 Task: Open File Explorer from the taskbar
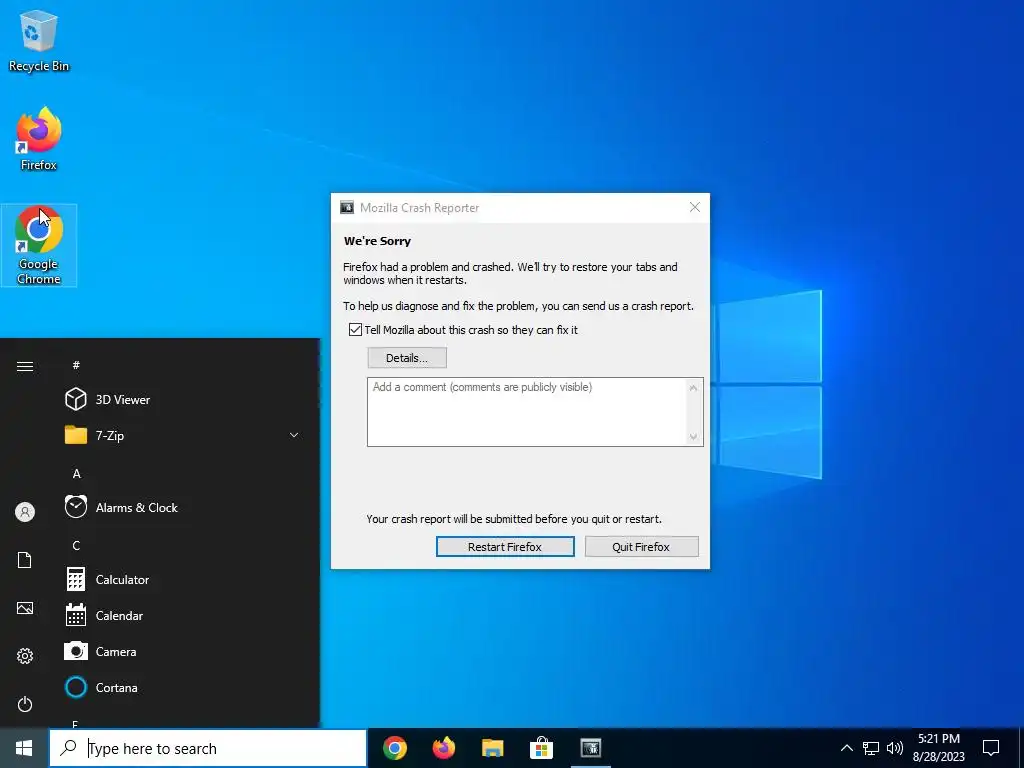(x=493, y=748)
